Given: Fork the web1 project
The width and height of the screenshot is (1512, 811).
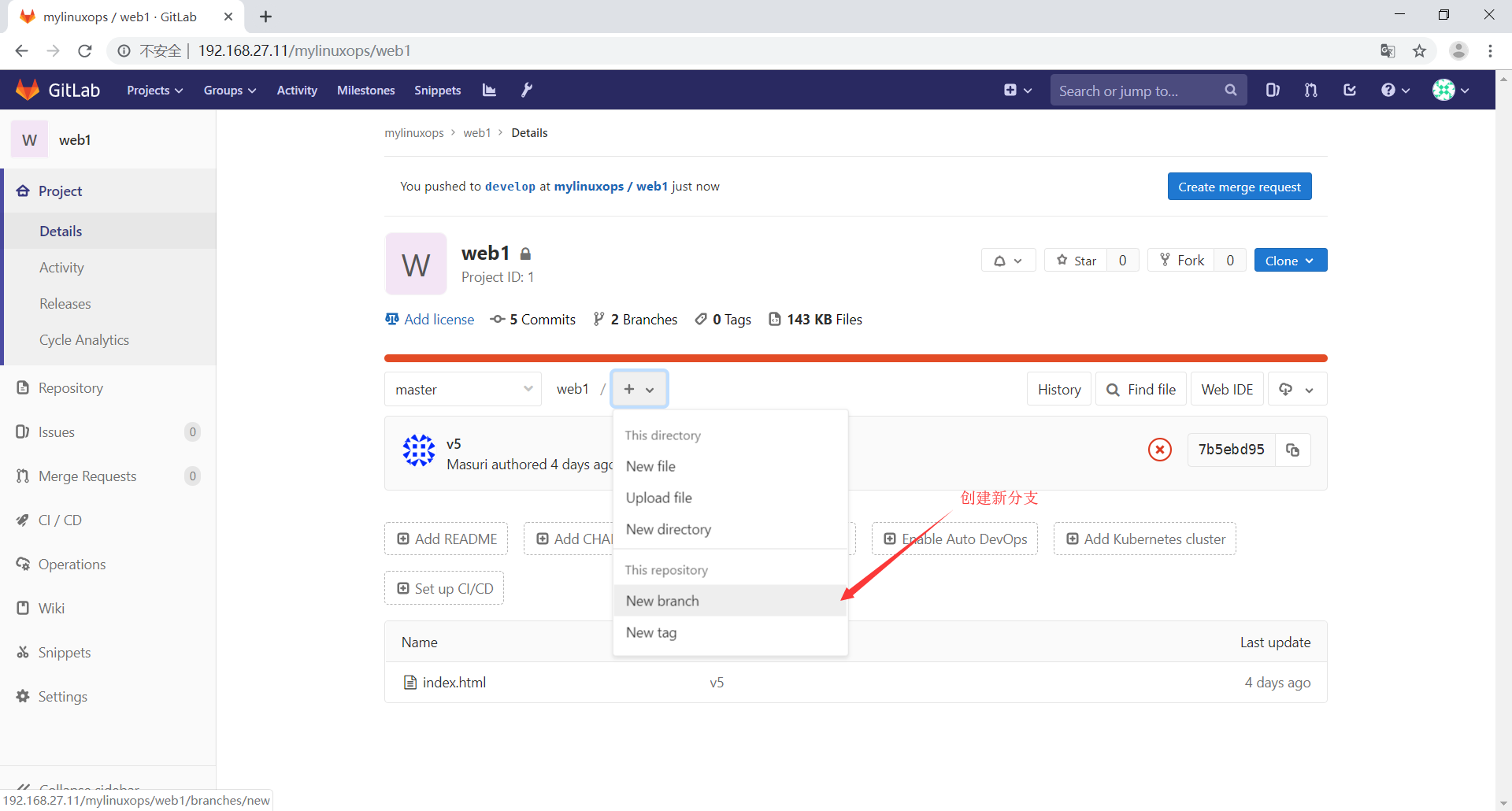Looking at the screenshot, I should (1181, 261).
